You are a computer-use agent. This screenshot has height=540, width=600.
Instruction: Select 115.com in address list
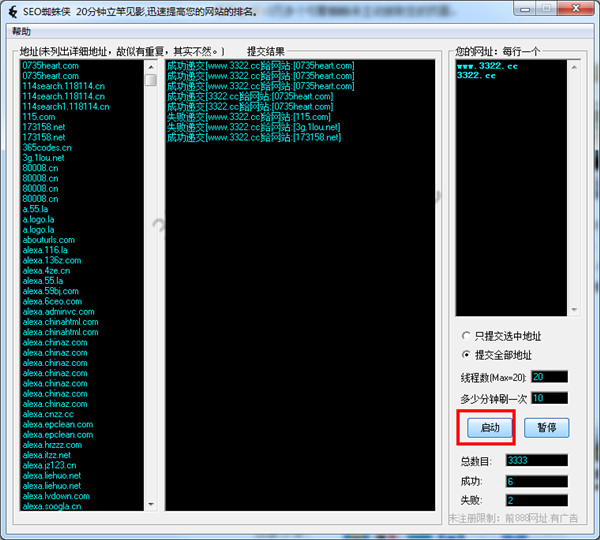(x=39, y=117)
